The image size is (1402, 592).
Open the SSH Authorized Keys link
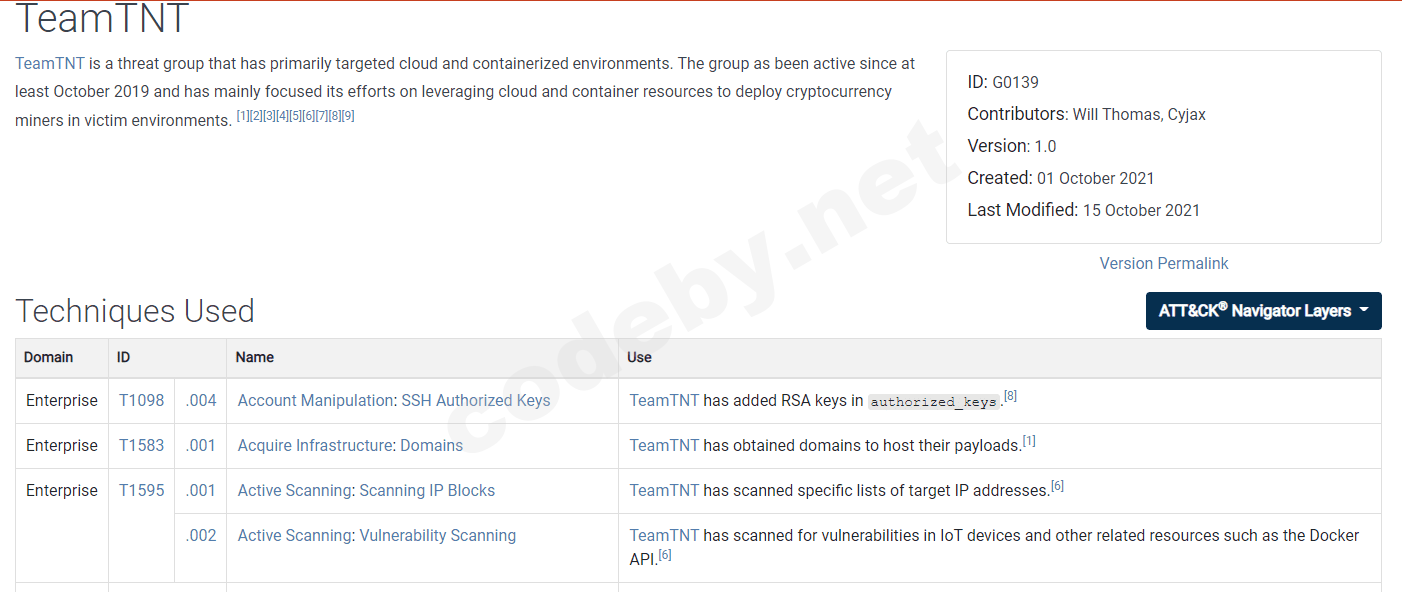(x=476, y=400)
